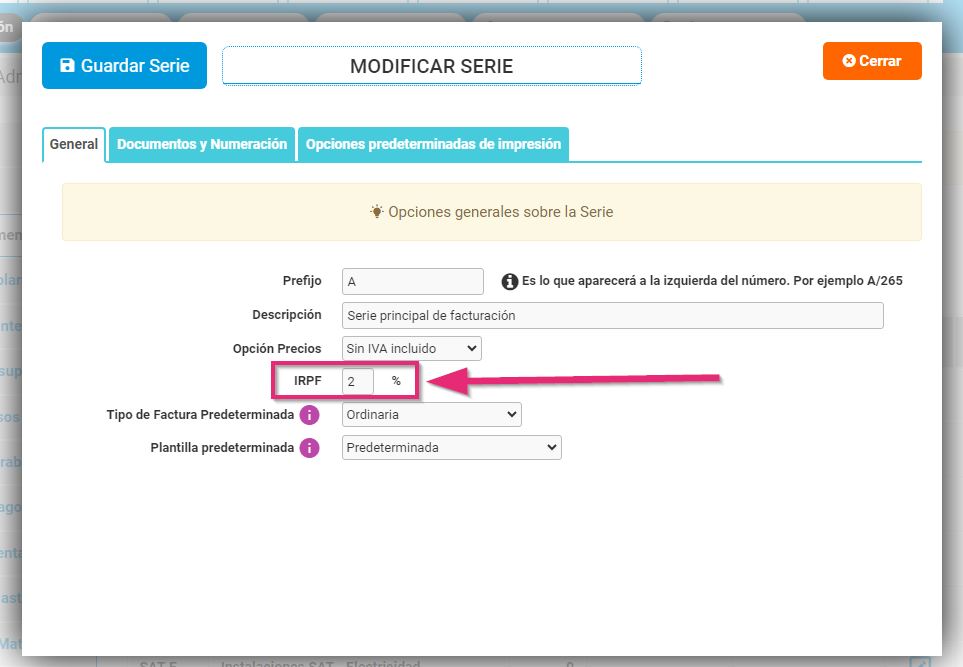Image resolution: width=963 pixels, height=667 pixels.
Task: Open the Tipo de Factura Predeterminada dropdown
Action: [431, 414]
